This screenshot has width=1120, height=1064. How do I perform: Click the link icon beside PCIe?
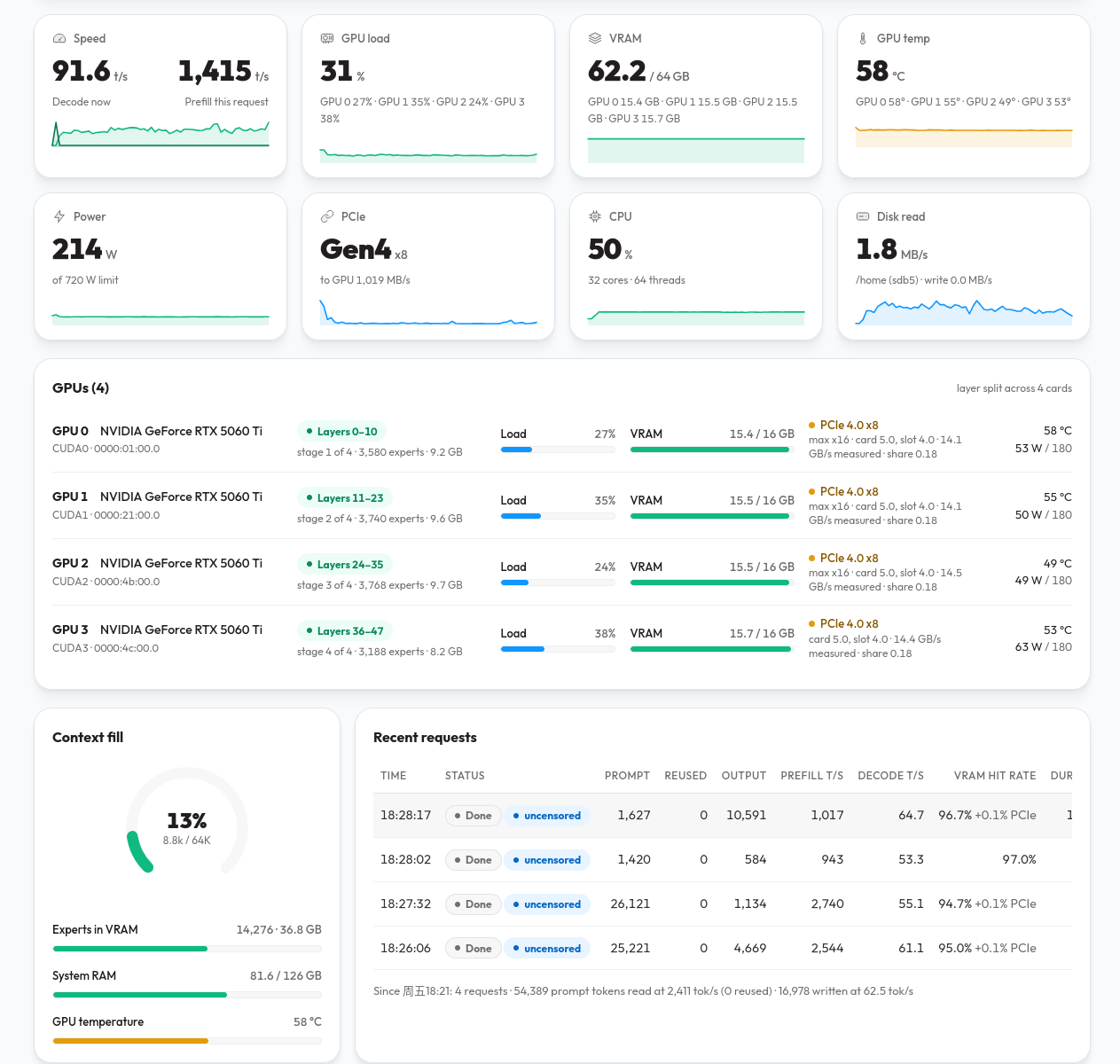tap(327, 217)
